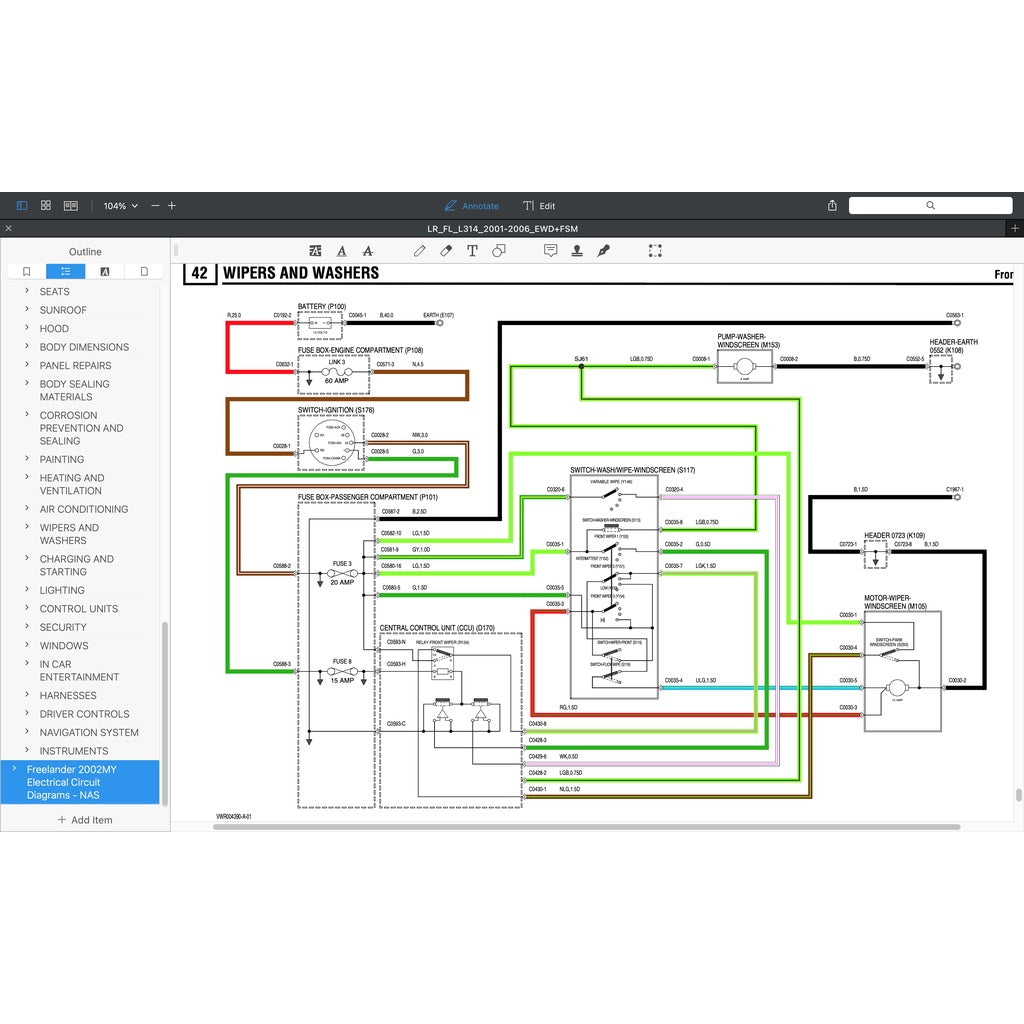The width and height of the screenshot is (1024, 1024).
Task: Select the stamp tool
Action: 577,251
